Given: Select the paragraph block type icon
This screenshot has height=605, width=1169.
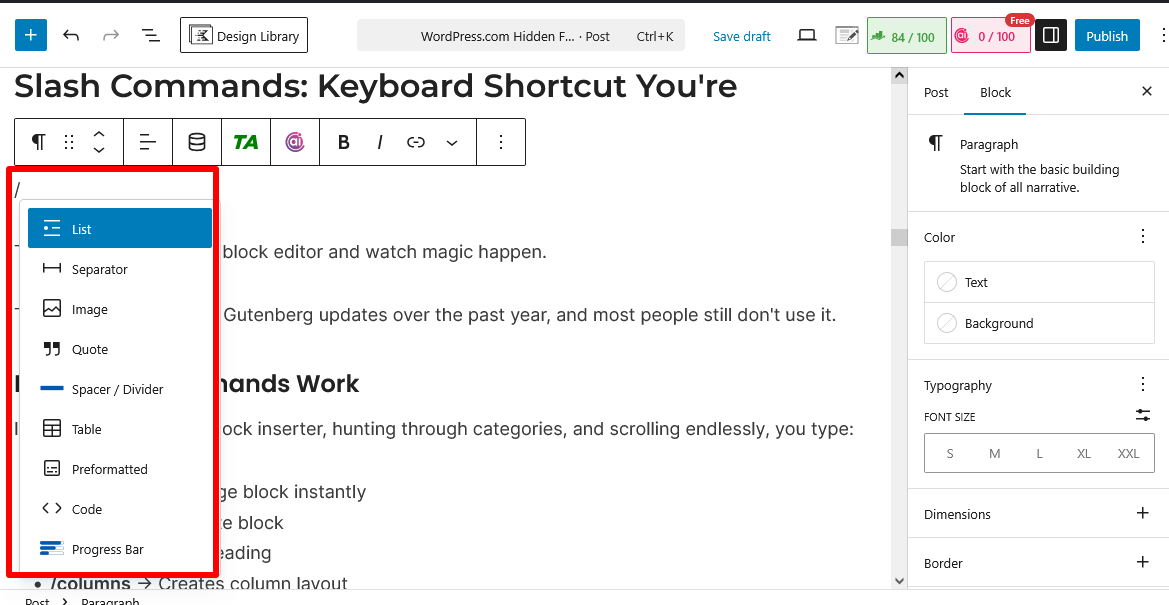Looking at the screenshot, I should click(37, 141).
